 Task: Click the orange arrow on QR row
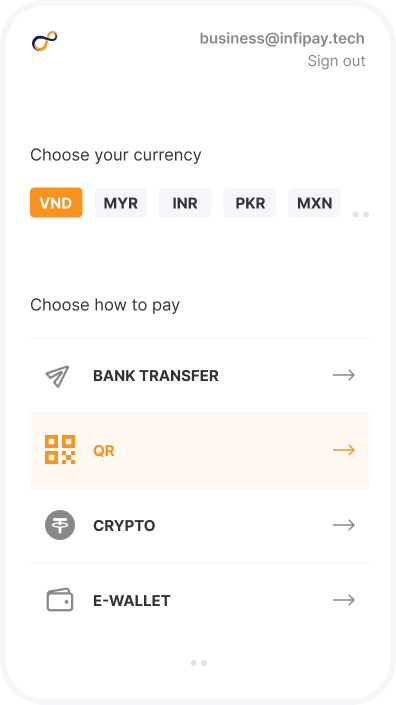pyautogui.click(x=344, y=450)
